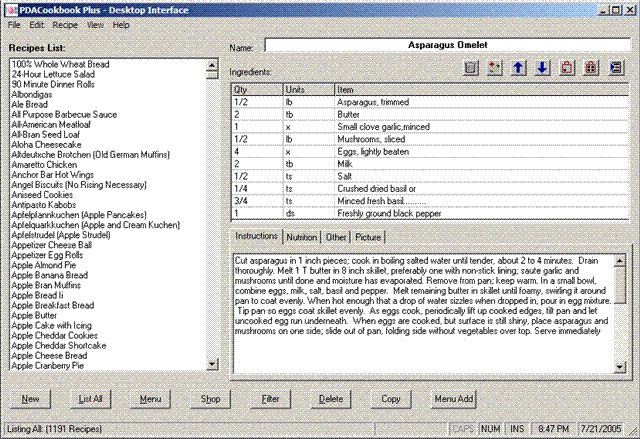Click the Copy button
The image size is (640, 439).
tap(391, 399)
